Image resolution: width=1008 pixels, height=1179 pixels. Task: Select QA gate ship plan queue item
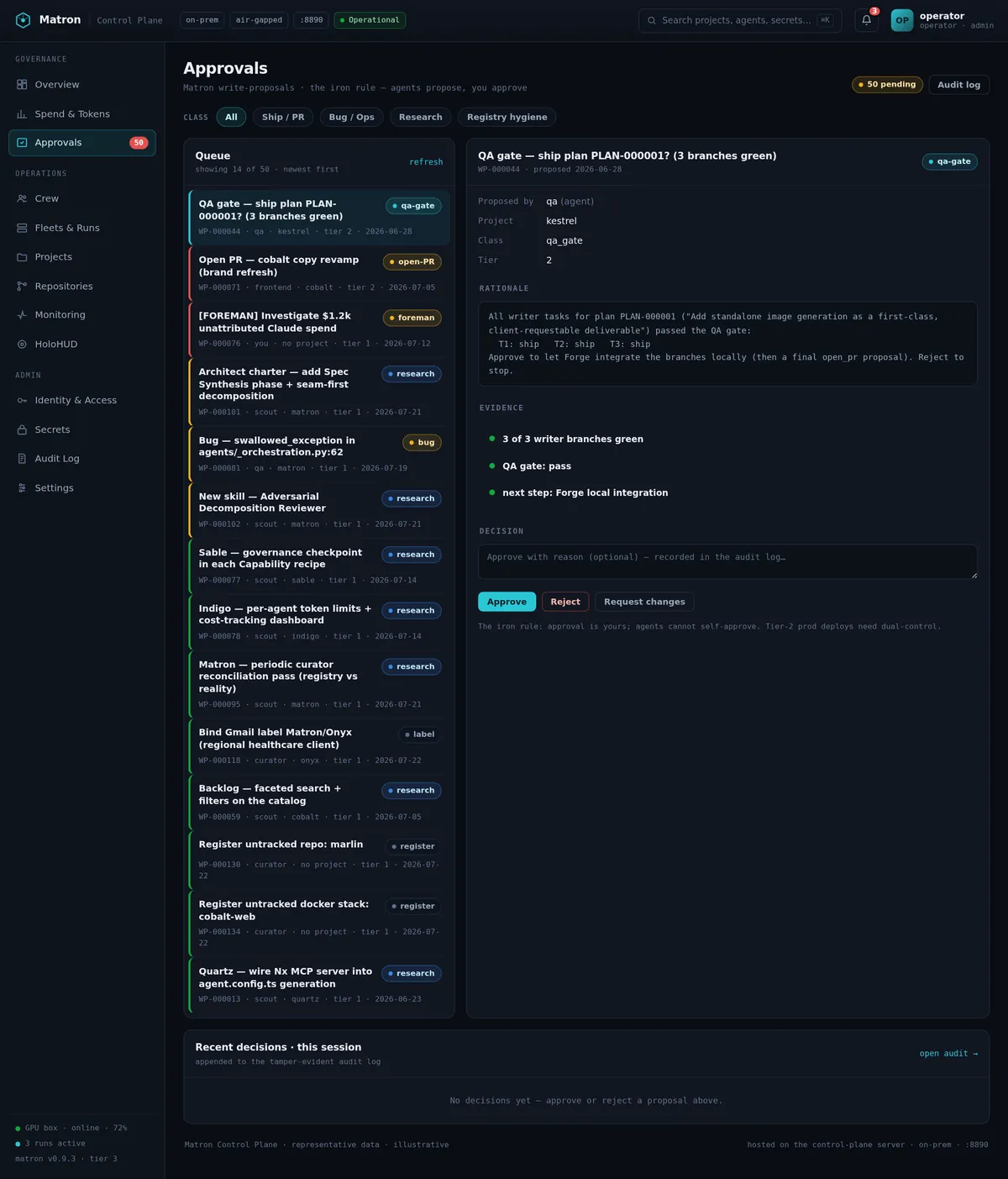point(319,218)
